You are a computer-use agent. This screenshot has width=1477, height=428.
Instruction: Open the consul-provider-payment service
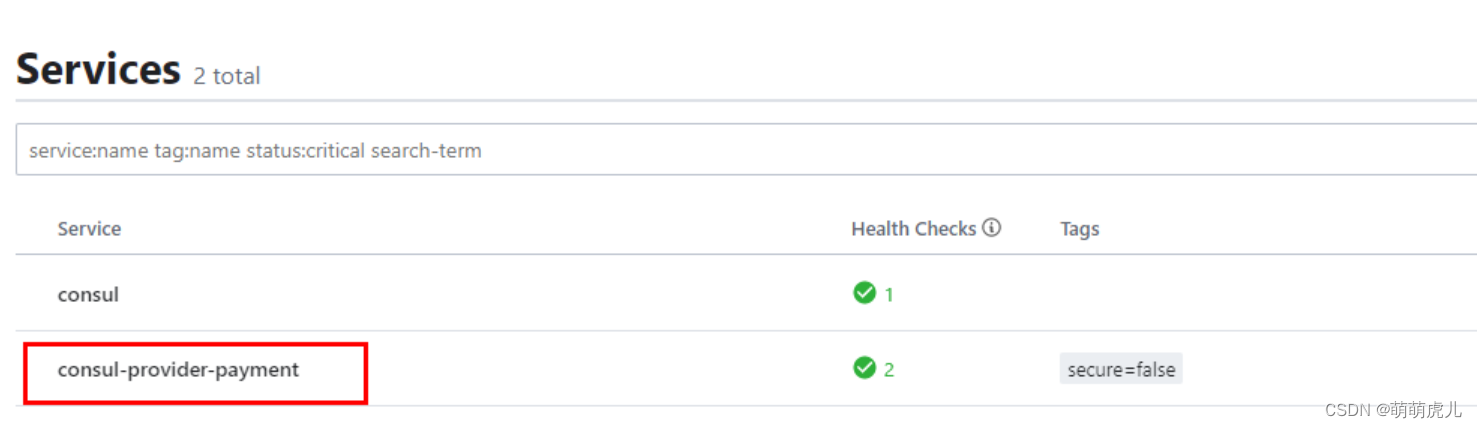pyautogui.click(x=178, y=370)
